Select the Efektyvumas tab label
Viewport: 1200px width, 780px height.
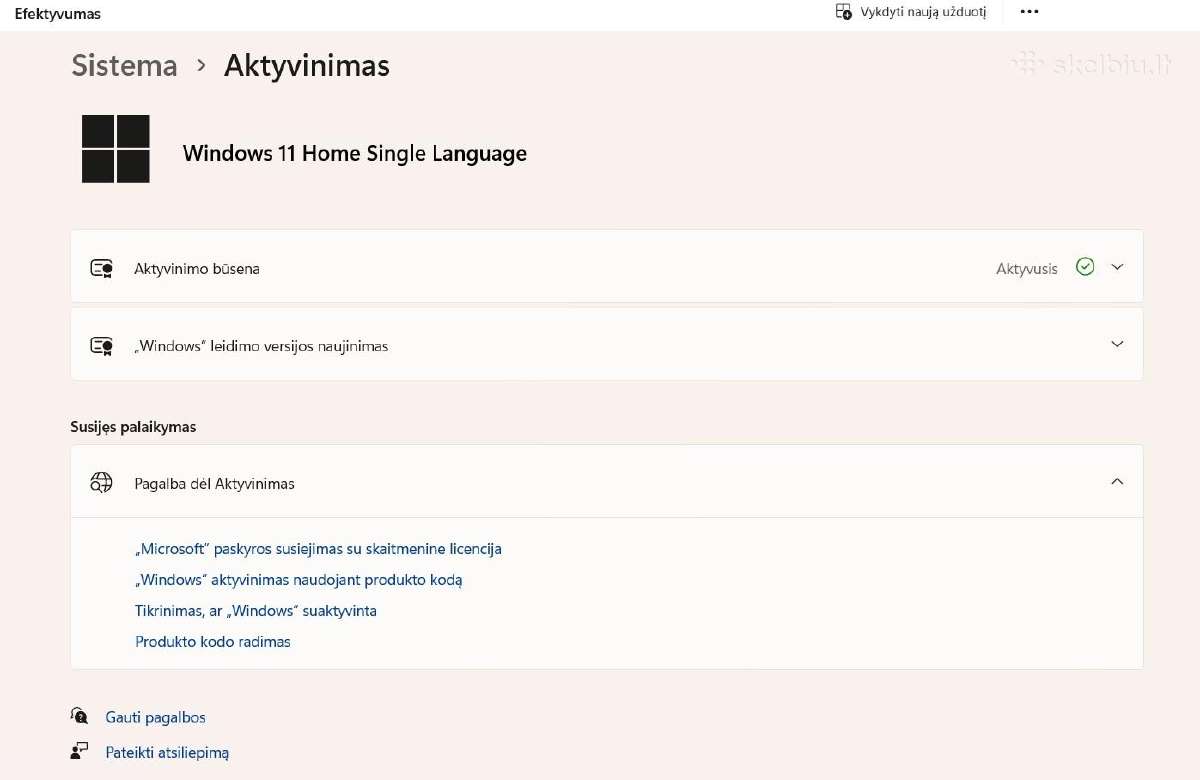coord(58,14)
